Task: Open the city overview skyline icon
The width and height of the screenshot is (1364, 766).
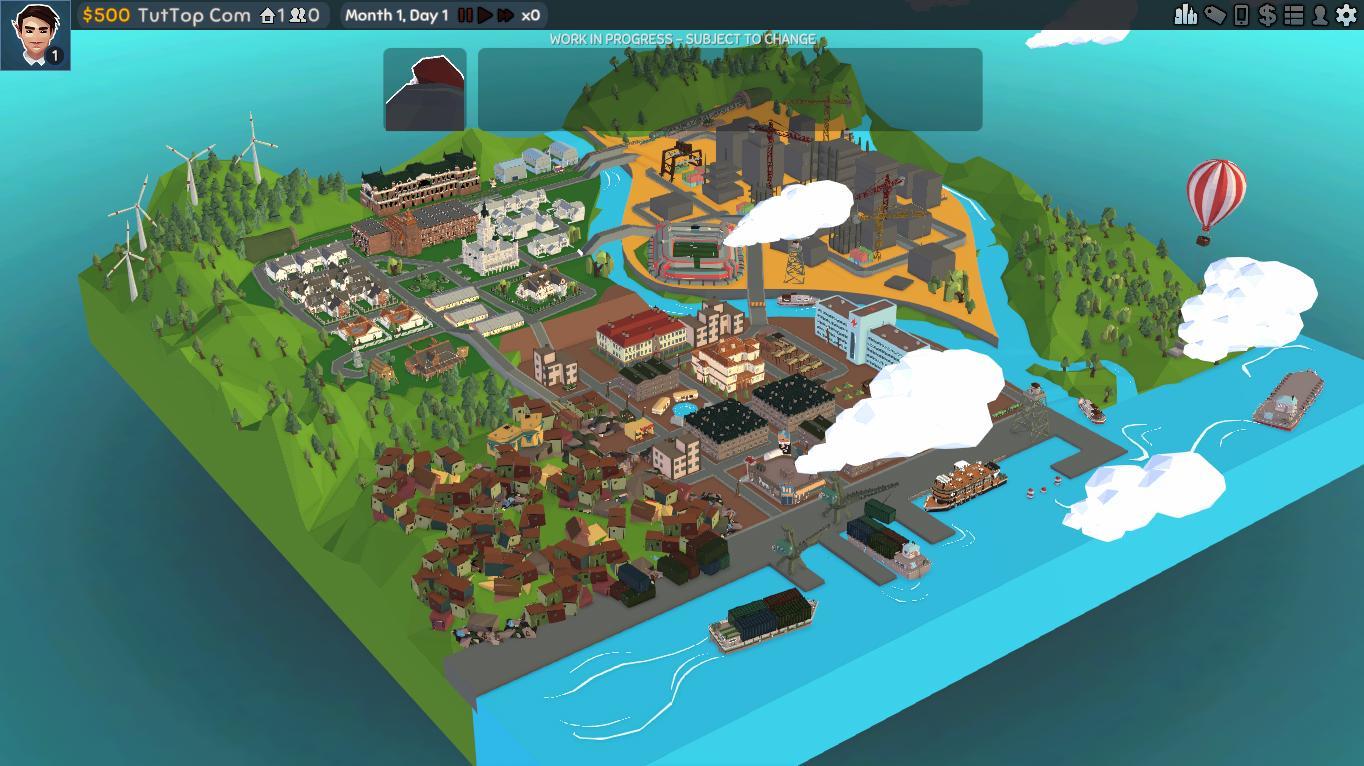Action: coord(1186,15)
